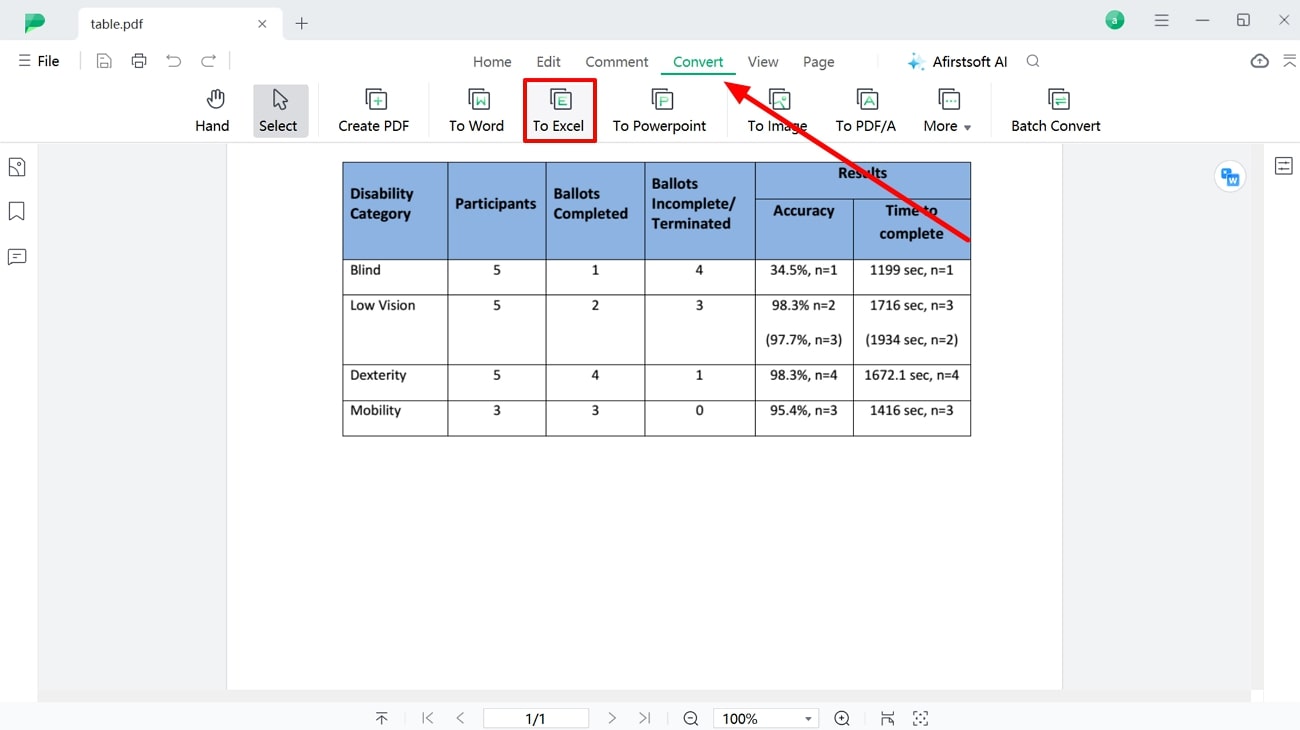Open the thumbnails panel in left sidebar
The image size is (1300, 730).
coord(17,167)
